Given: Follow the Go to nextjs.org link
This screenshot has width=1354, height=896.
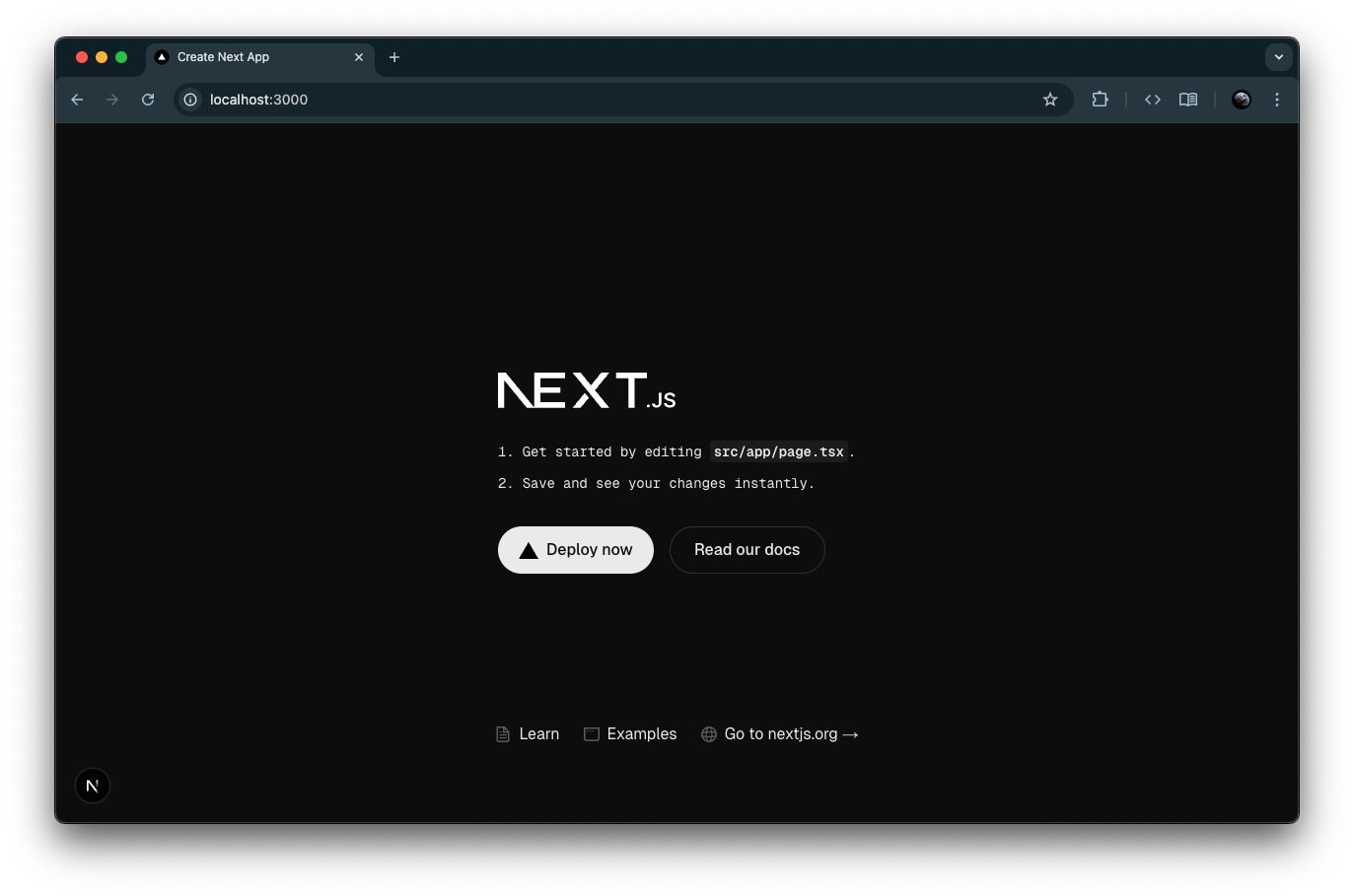Looking at the screenshot, I should click(780, 734).
